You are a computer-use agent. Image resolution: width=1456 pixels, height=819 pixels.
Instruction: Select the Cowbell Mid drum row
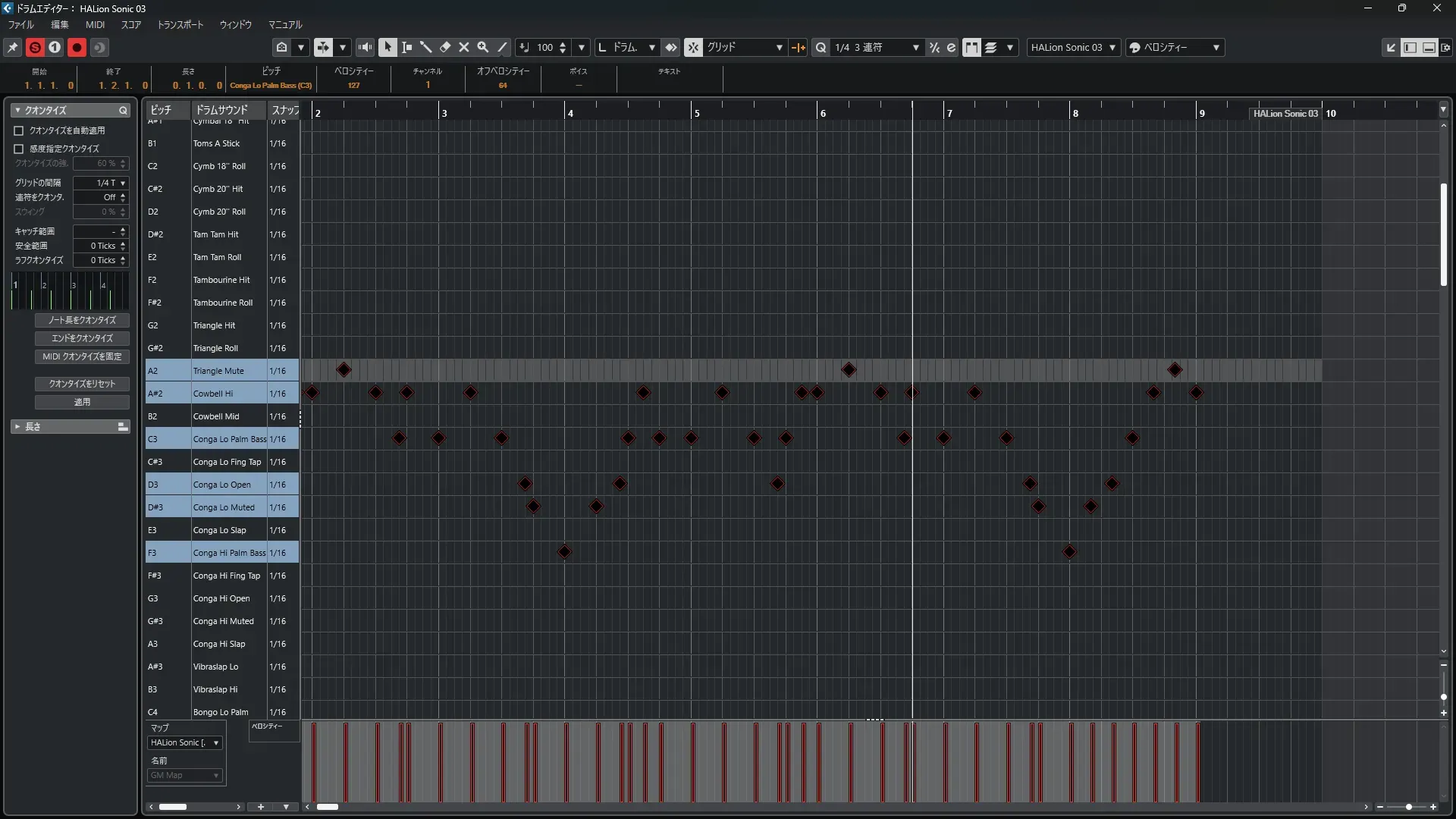(x=216, y=416)
